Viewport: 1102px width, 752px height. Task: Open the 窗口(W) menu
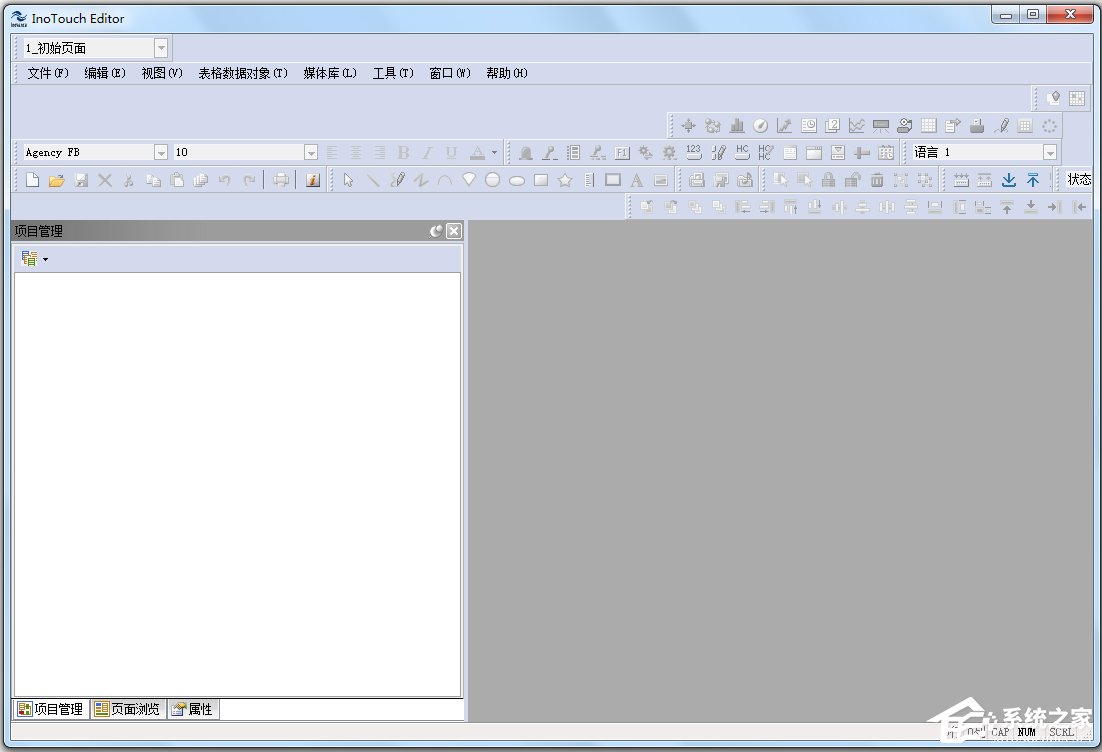coord(450,73)
